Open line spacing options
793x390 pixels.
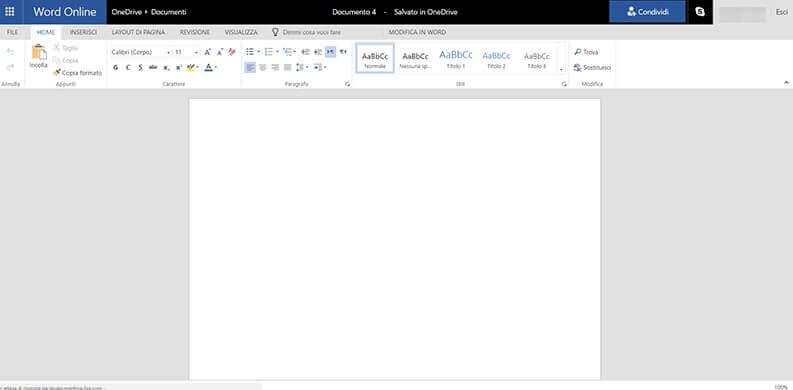[x=302, y=67]
